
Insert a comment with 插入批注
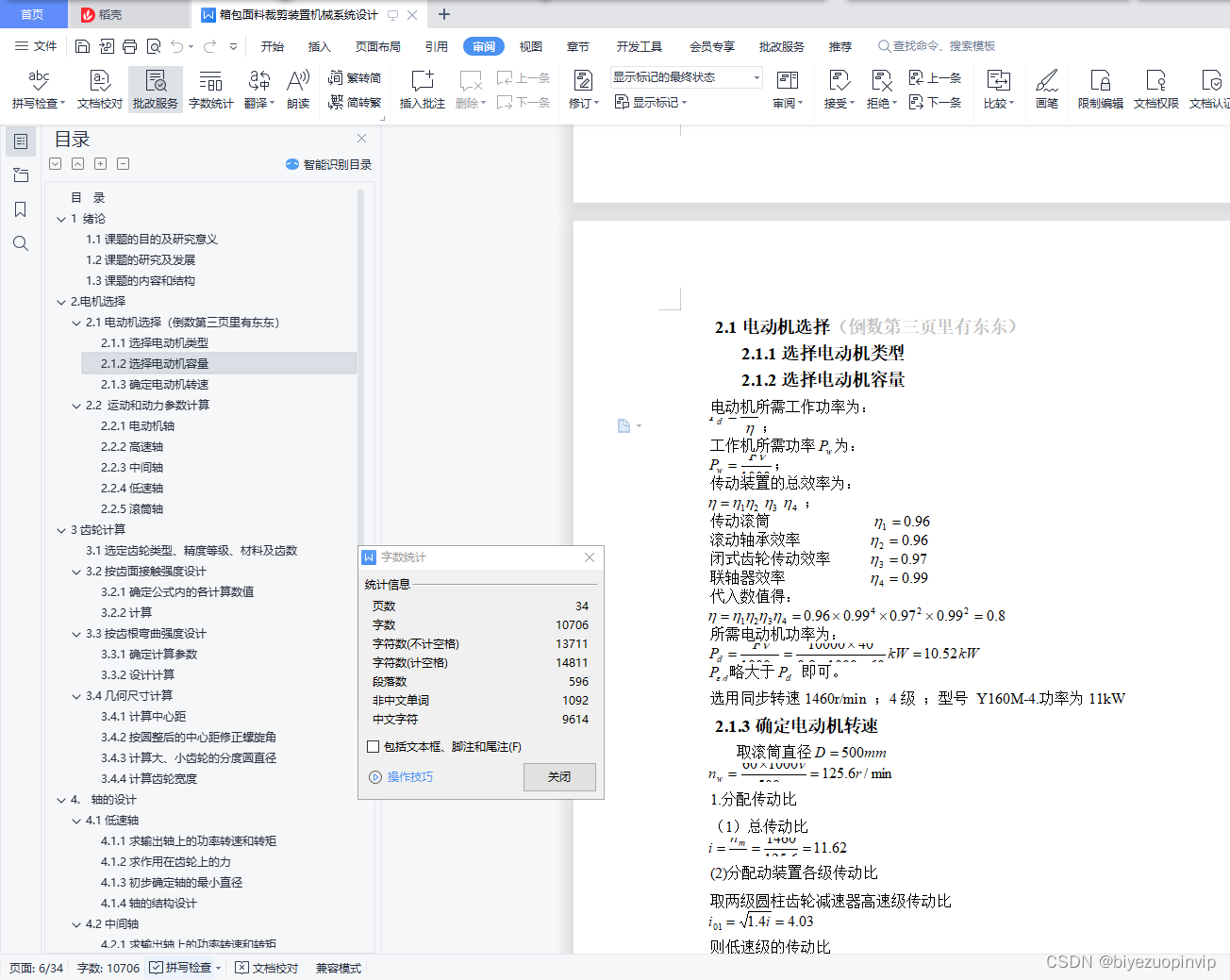click(423, 90)
